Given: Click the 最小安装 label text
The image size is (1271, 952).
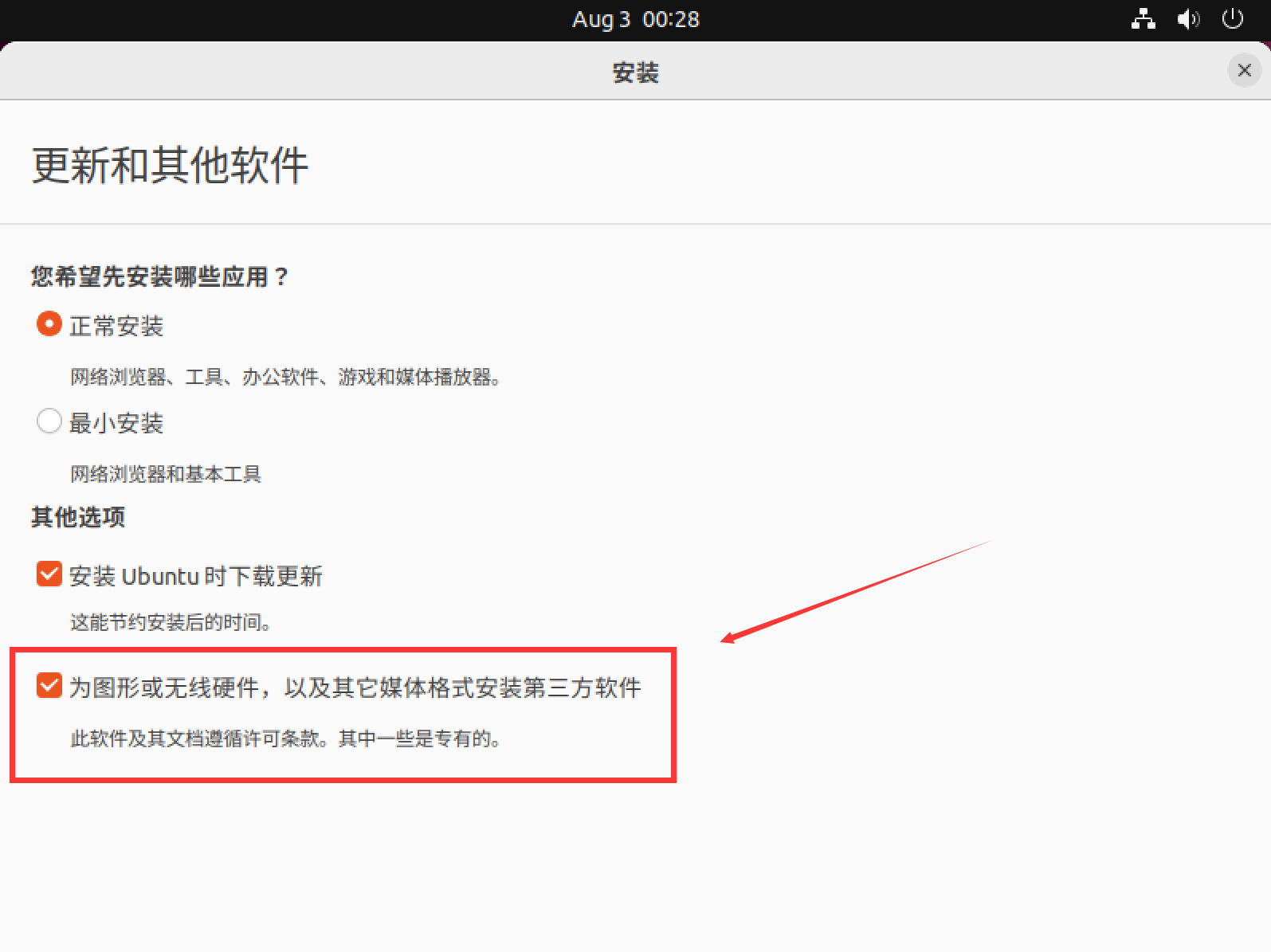Looking at the screenshot, I should pos(116,423).
